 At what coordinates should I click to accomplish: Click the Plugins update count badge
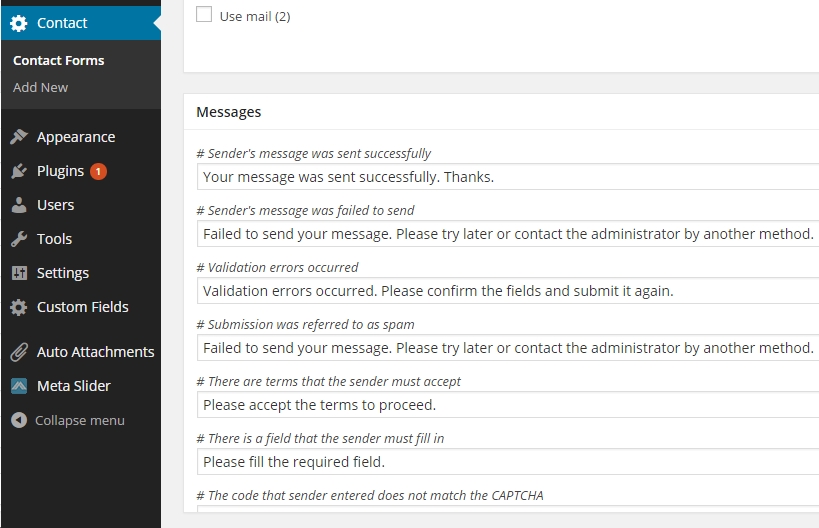pyautogui.click(x=98, y=171)
